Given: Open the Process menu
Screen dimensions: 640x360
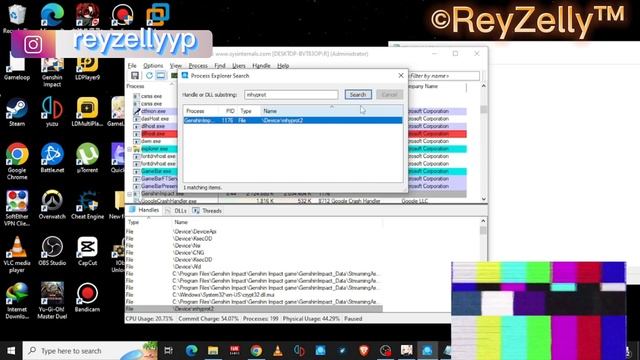Looking at the screenshot, I should (198, 66).
